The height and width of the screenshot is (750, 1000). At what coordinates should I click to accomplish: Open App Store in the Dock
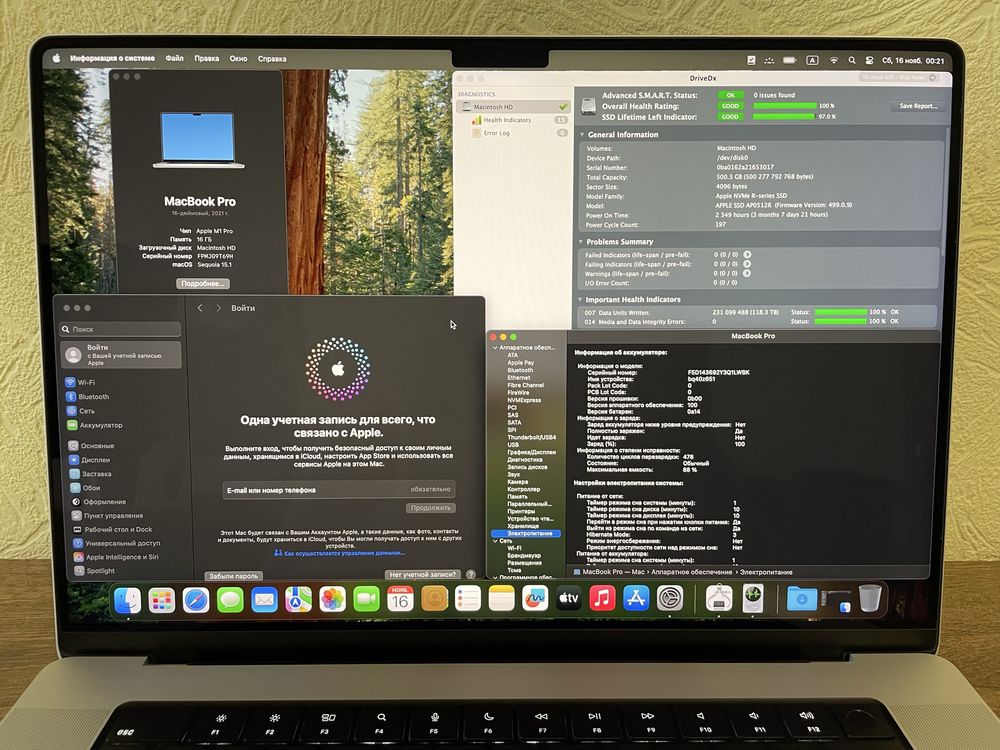point(636,598)
